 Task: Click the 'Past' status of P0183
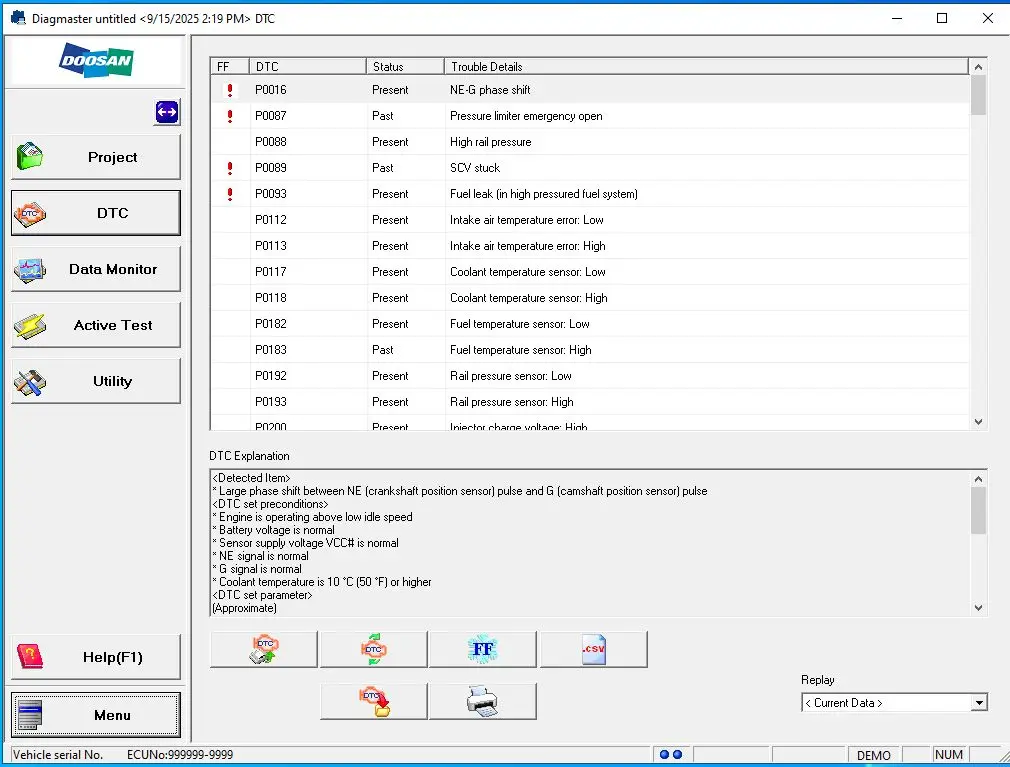383,350
